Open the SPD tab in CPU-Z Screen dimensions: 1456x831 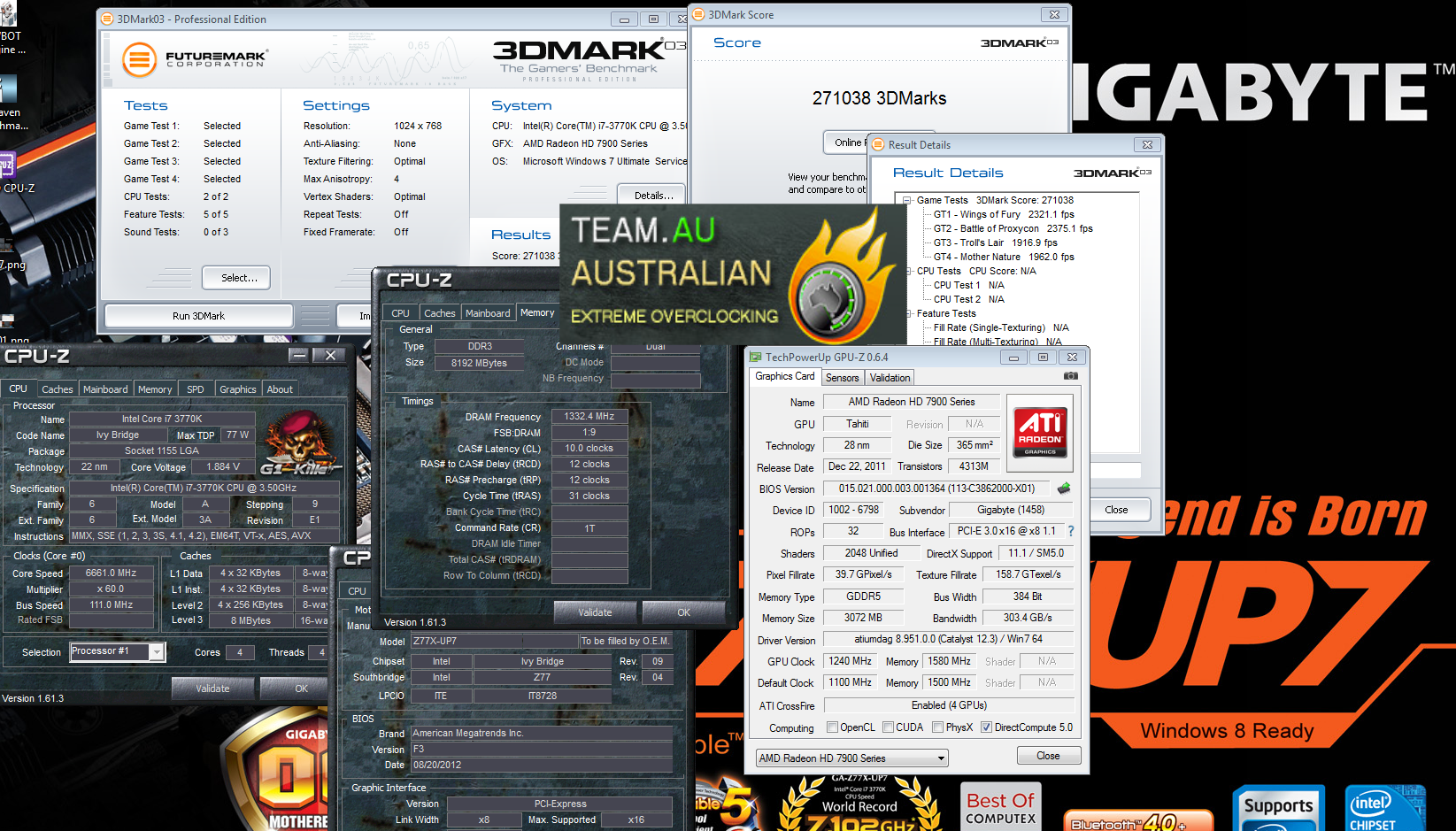(x=196, y=389)
